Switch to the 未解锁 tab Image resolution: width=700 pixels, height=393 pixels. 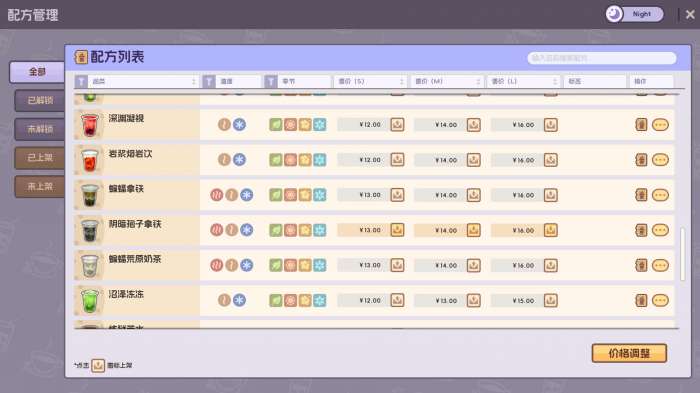[40, 129]
